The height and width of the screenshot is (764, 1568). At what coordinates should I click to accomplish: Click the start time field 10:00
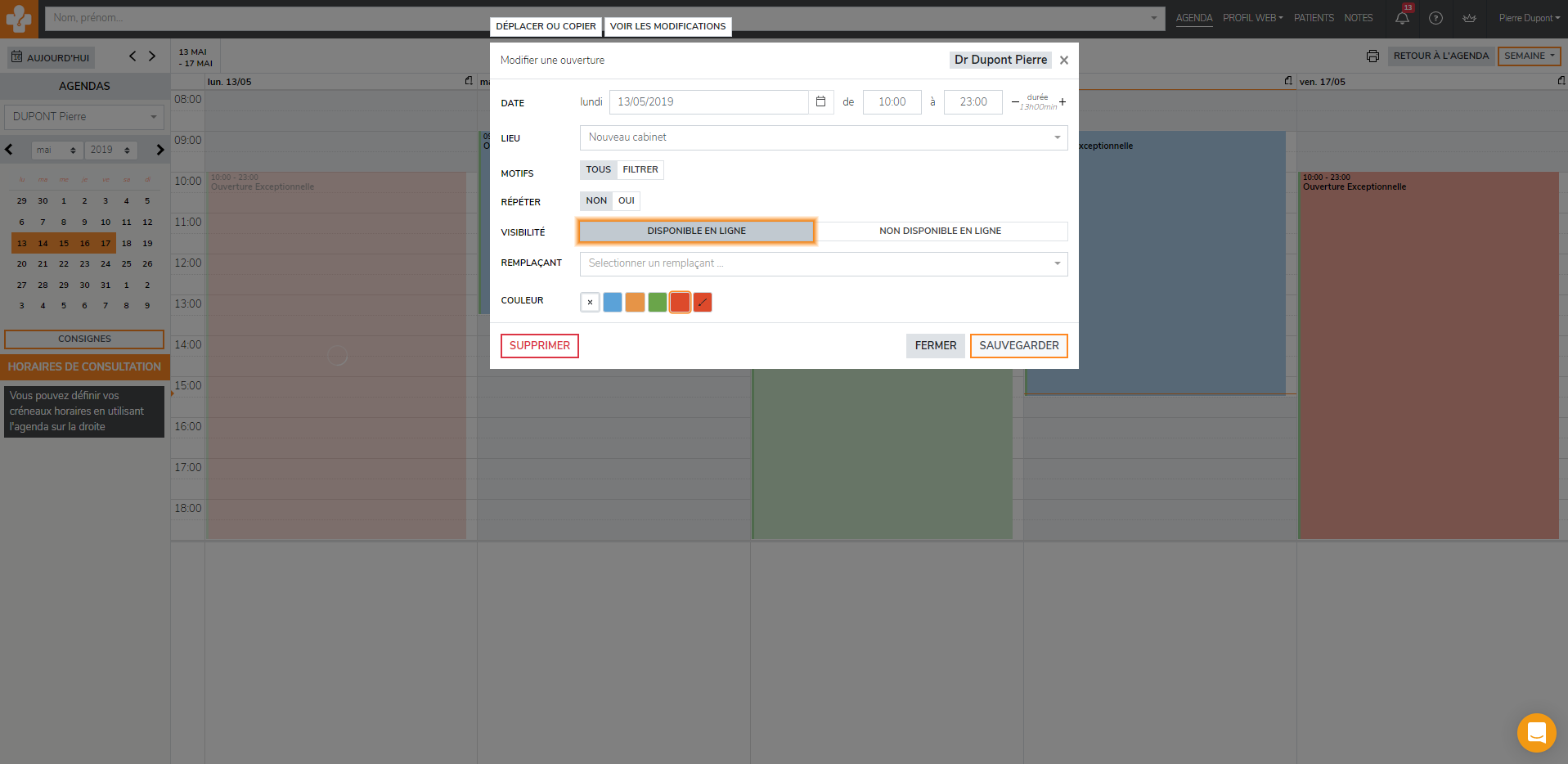[x=892, y=102]
